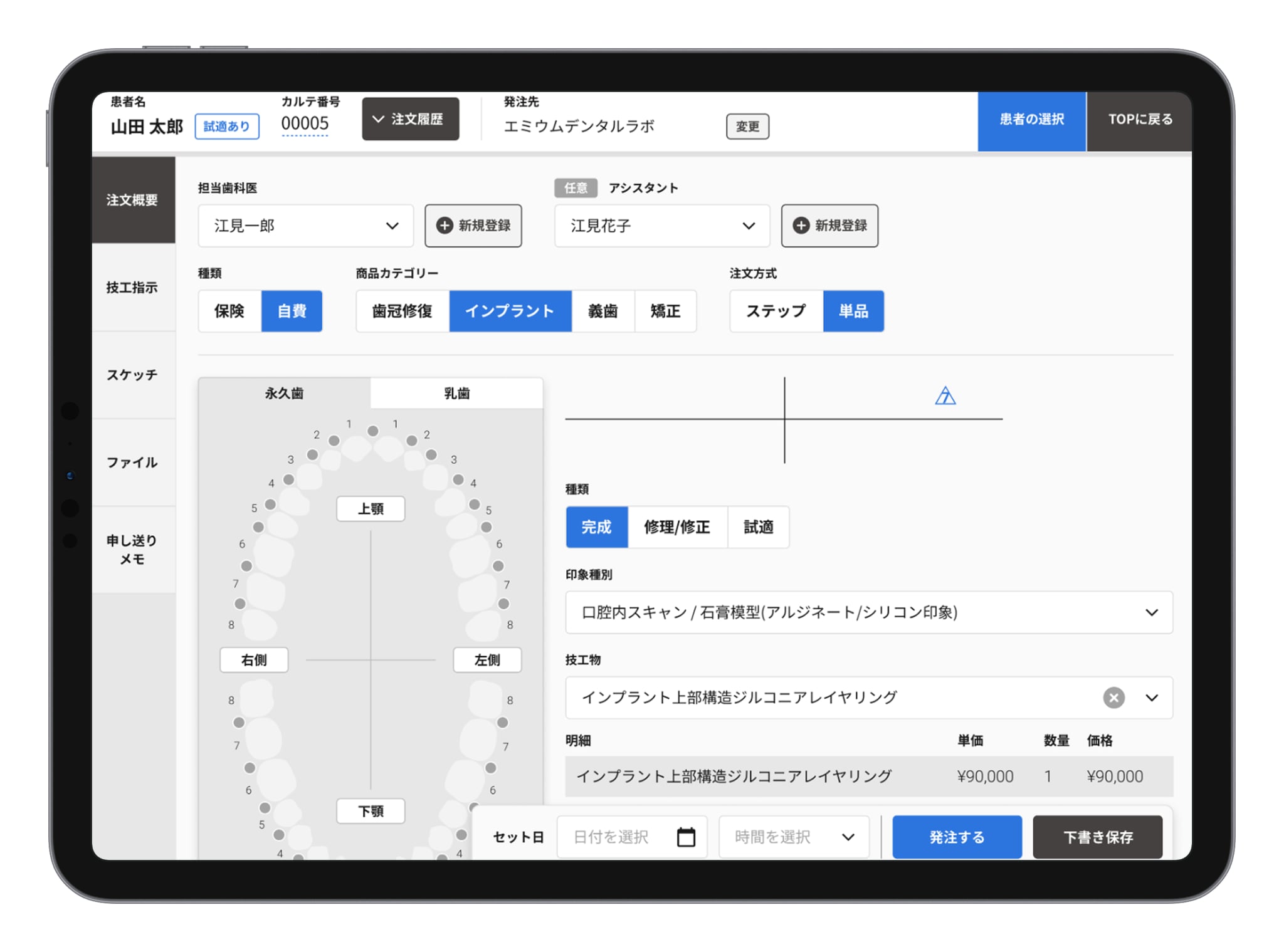
Task: Open the 時間を選択 time dropdown
Action: click(794, 837)
